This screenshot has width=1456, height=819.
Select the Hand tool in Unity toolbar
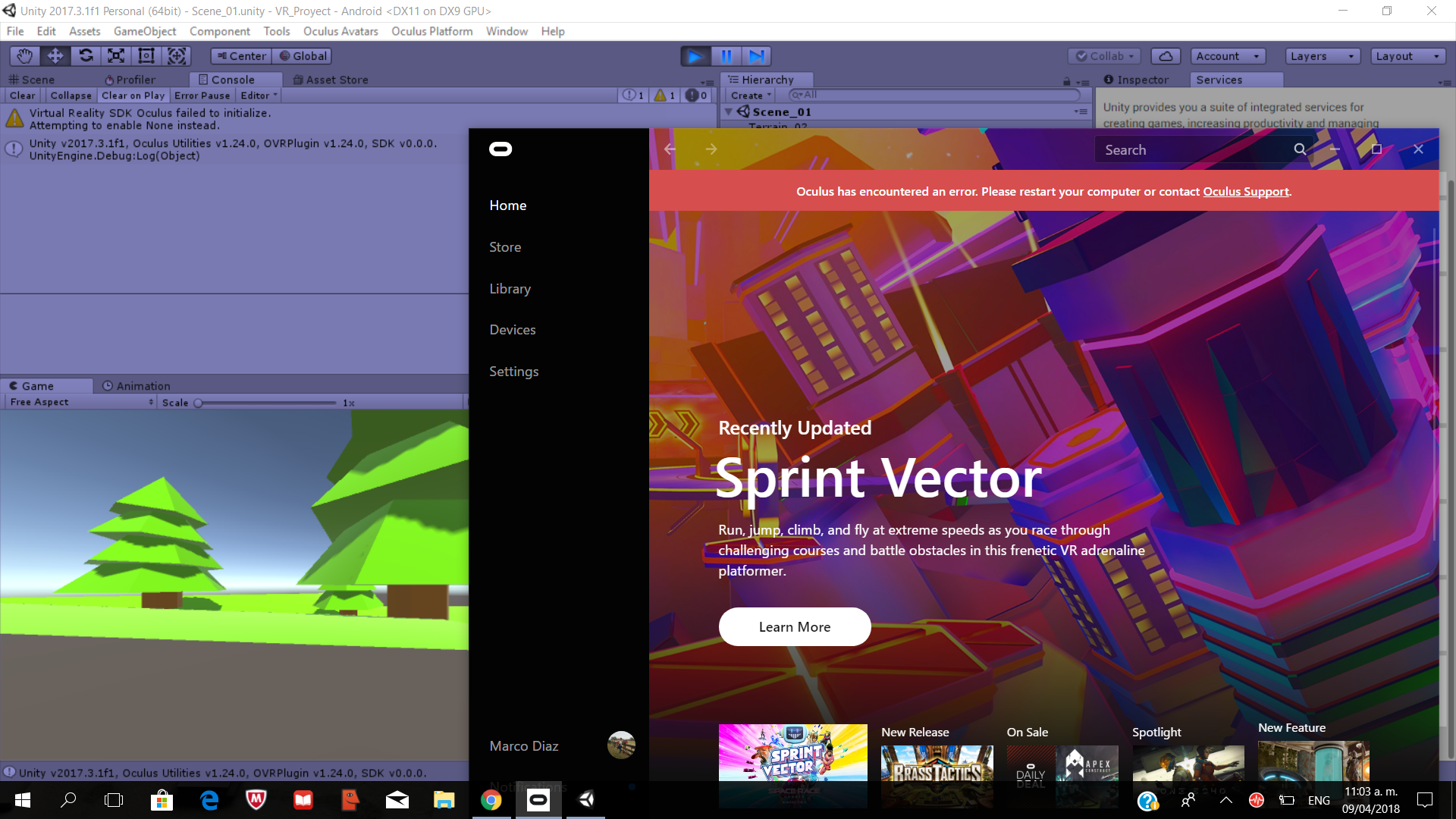(24, 56)
